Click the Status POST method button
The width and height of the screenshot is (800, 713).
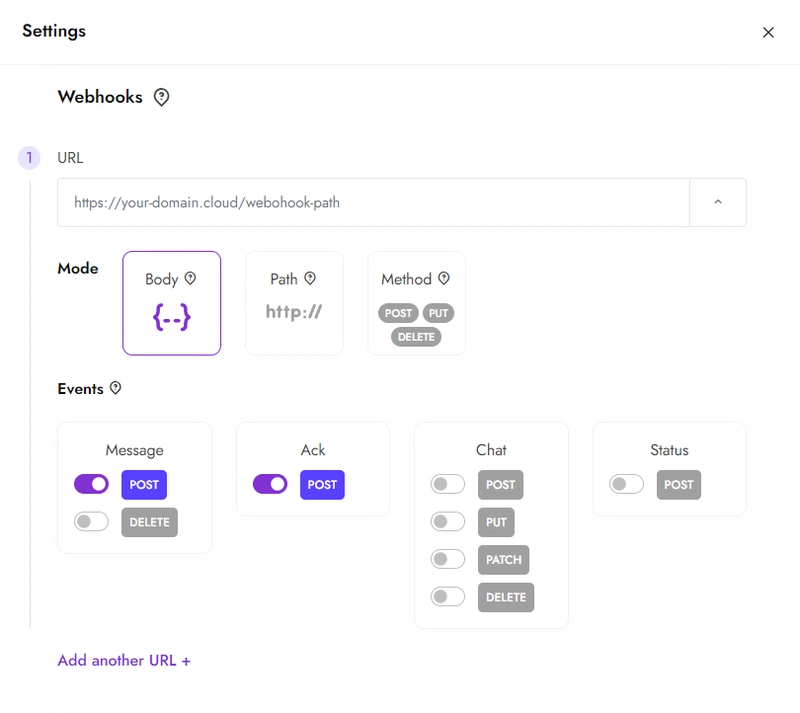tap(679, 485)
